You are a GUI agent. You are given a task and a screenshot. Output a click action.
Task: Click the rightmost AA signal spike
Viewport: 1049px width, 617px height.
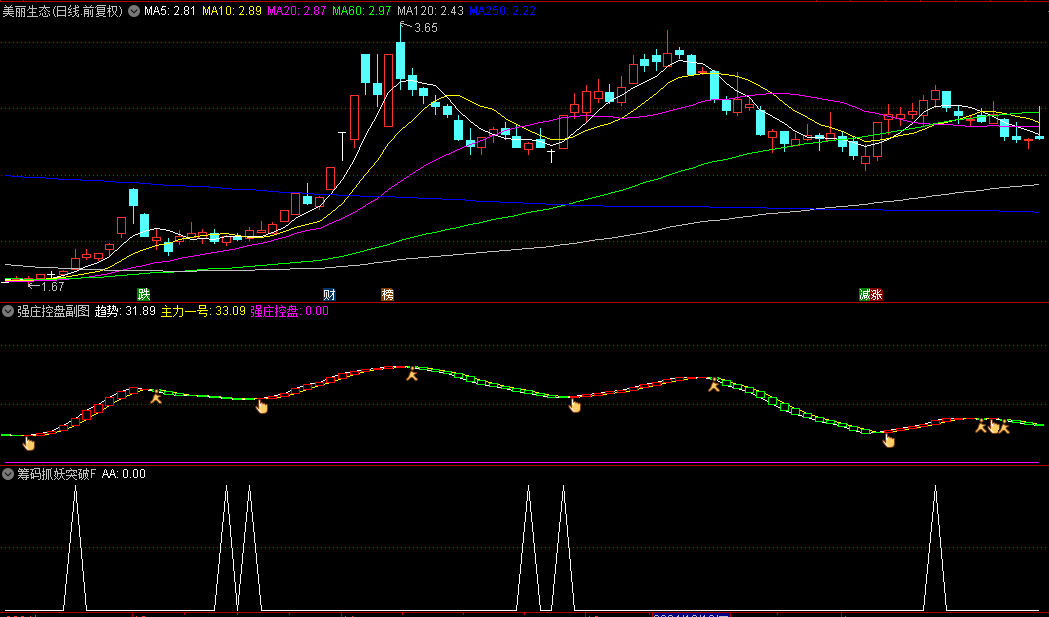(935, 547)
